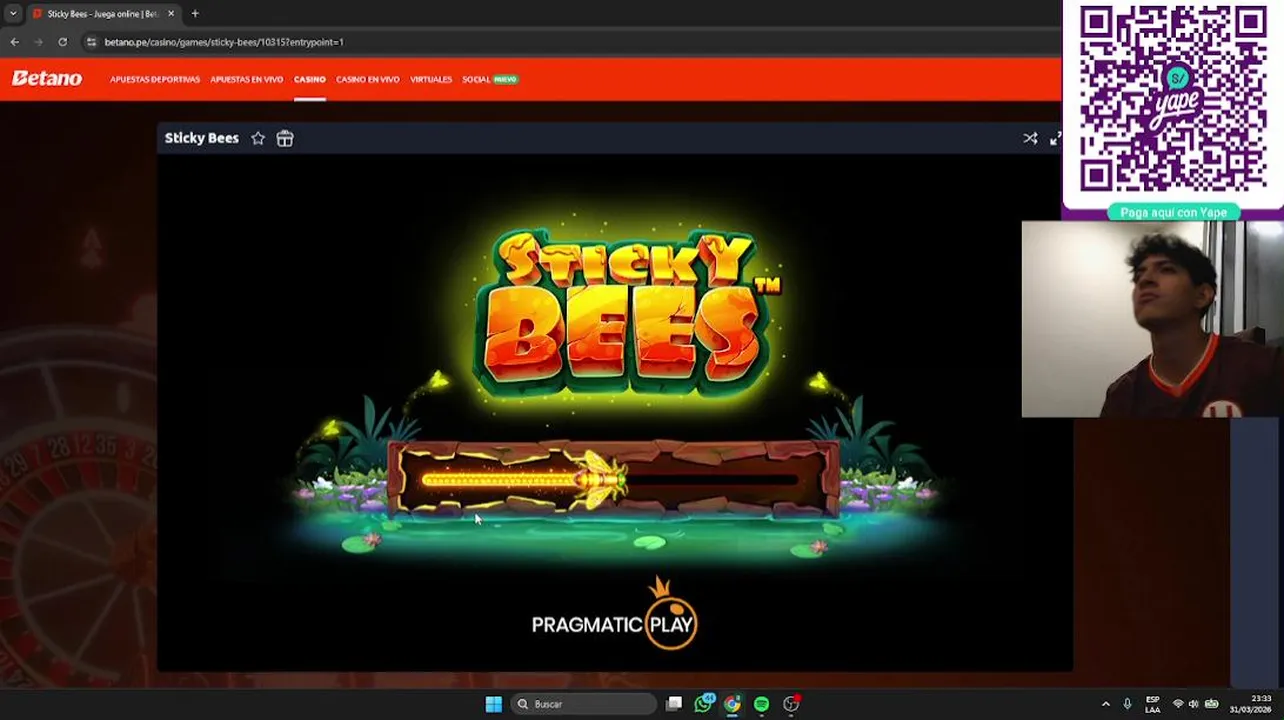Expand the tab search dropdown arrow
Image resolution: width=1284 pixels, height=720 pixels.
click(x=12, y=14)
